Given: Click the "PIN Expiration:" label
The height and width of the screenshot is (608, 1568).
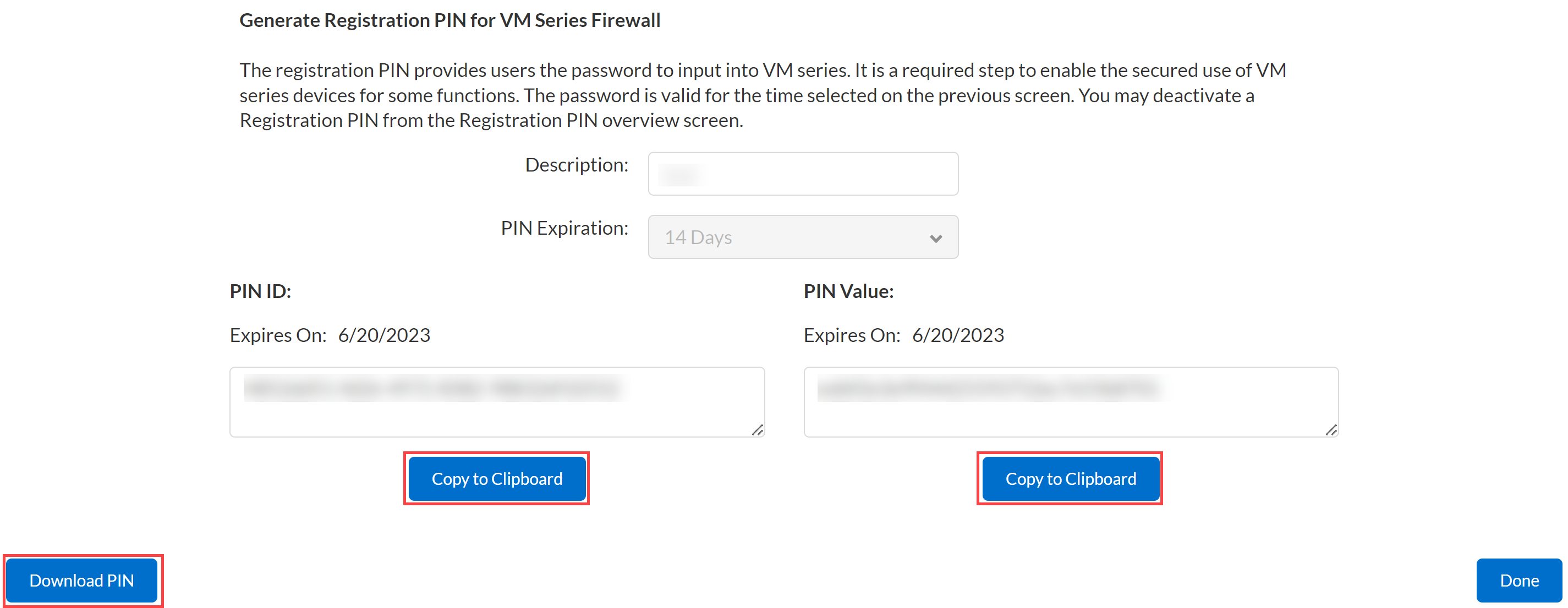Looking at the screenshot, I should point(564,228).
